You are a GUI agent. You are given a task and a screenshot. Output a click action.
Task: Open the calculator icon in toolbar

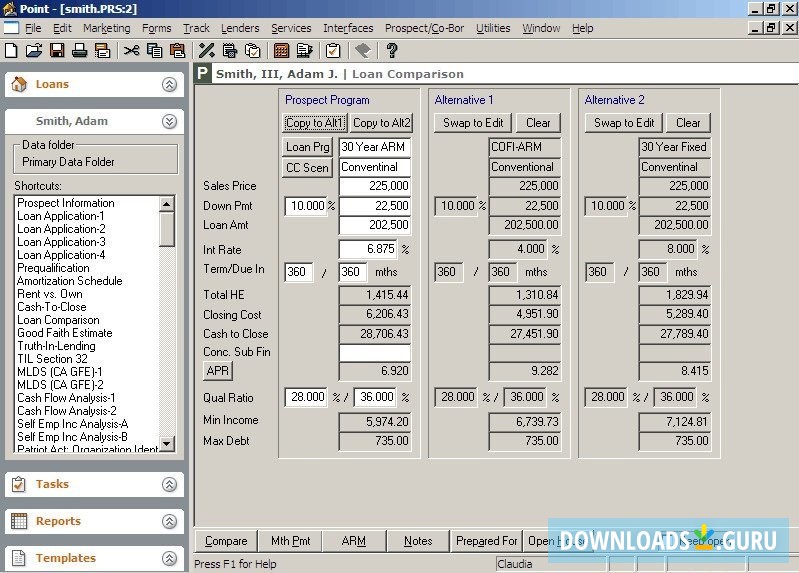click(x=281, y=50)
